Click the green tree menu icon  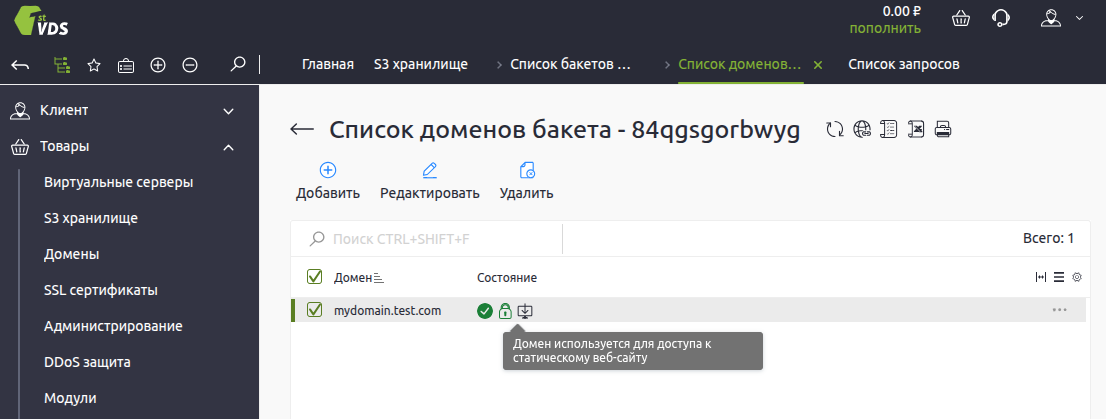click(x=62, y=65)
